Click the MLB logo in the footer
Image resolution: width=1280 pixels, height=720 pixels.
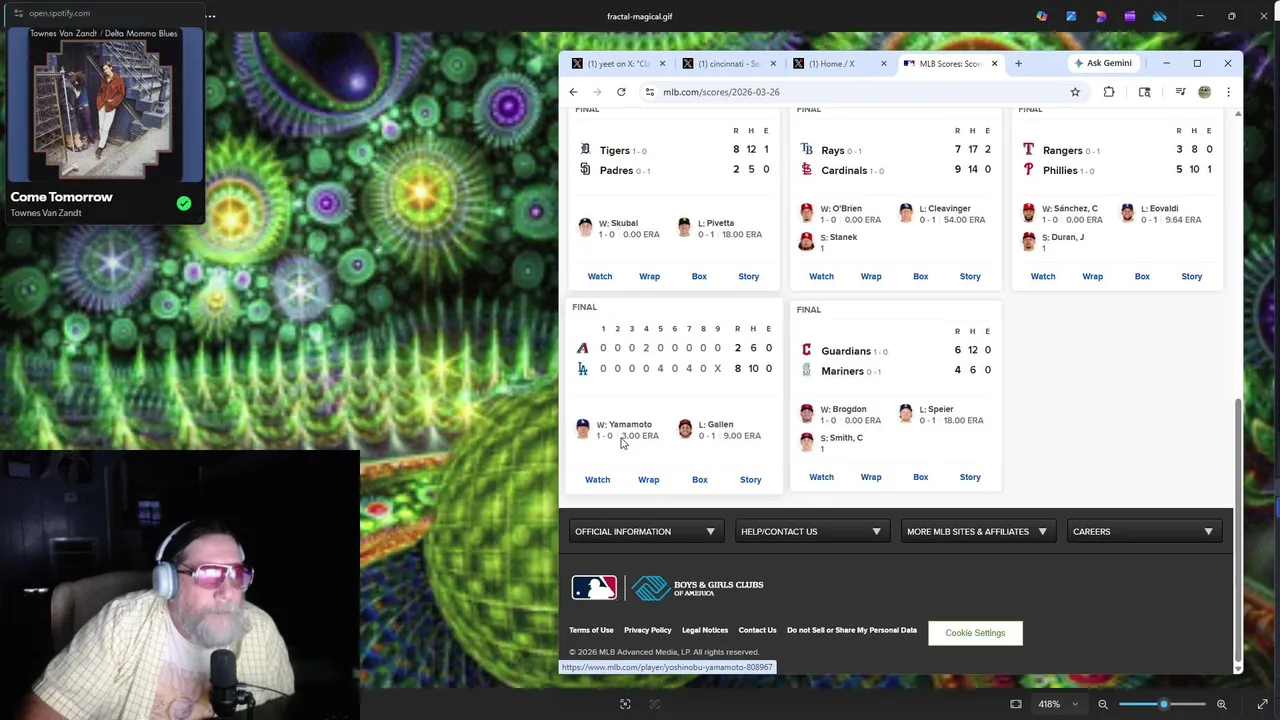pos(594,588)
